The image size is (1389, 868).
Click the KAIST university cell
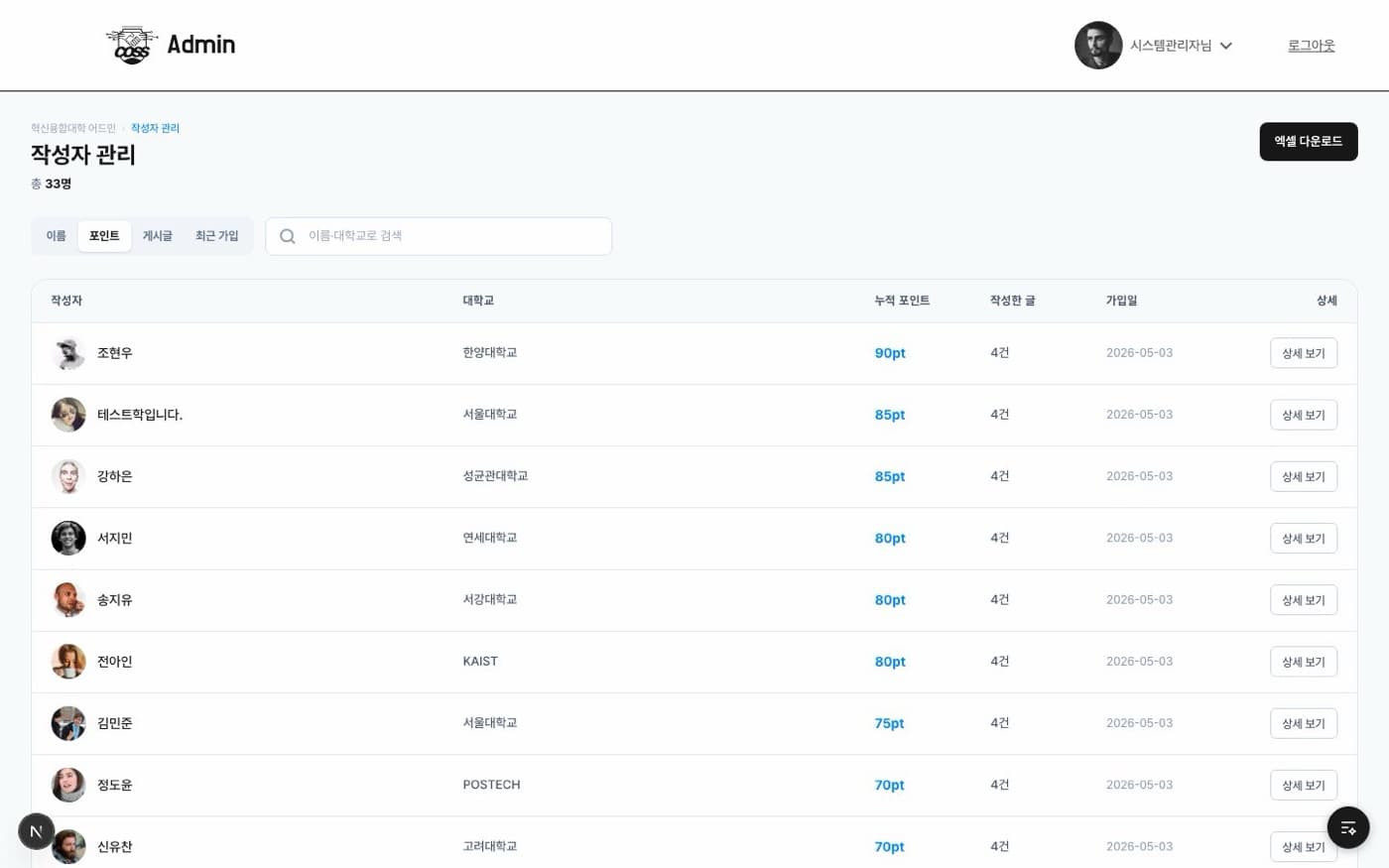pyautogui.click(x=480, y=661)
